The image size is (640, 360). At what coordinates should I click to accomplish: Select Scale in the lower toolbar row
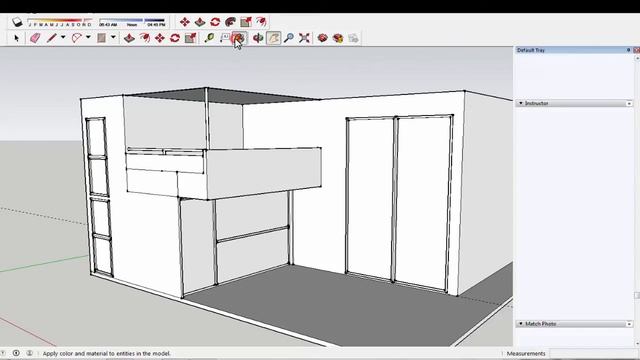point(190,38)
